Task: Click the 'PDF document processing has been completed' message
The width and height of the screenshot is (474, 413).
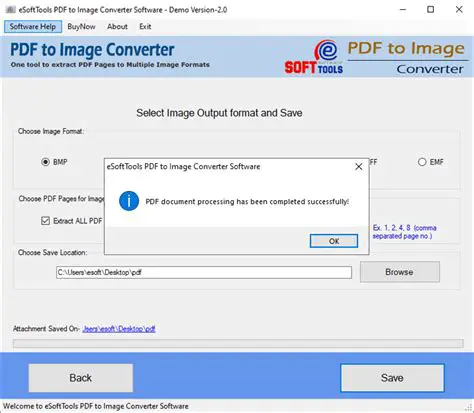Action: click(x=247, y=202)
